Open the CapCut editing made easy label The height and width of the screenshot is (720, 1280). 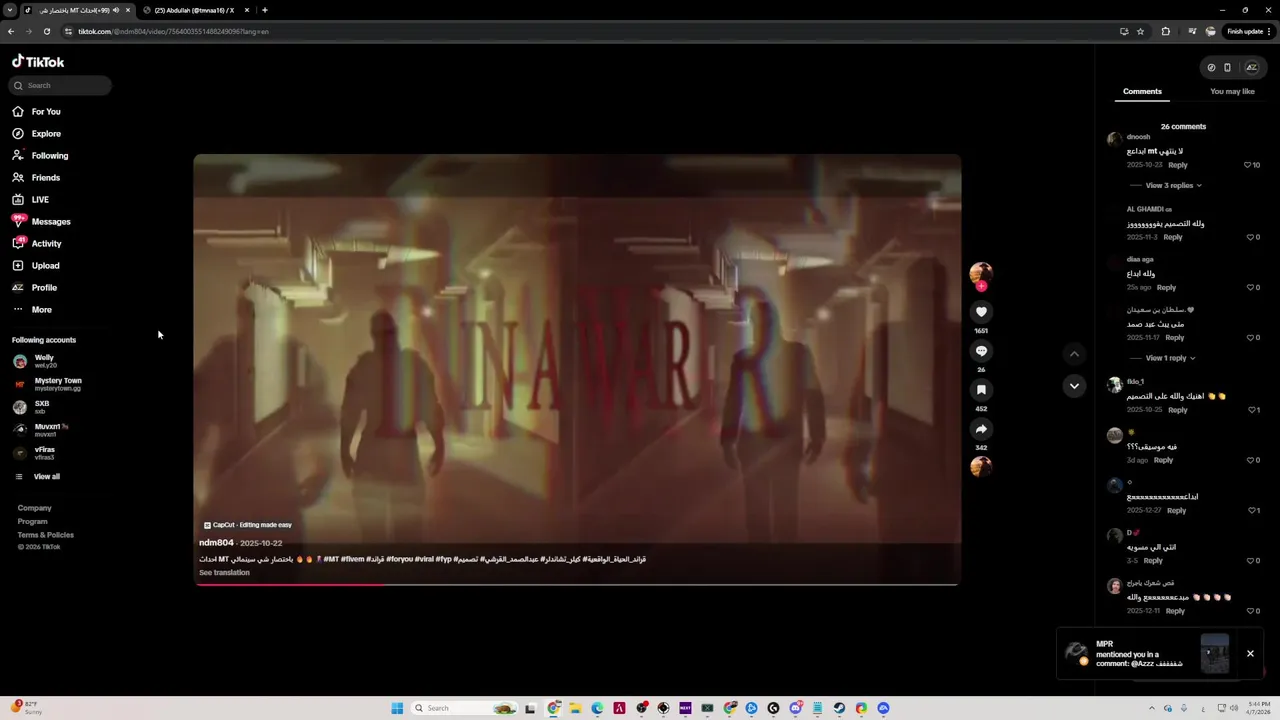coord(248,525)
